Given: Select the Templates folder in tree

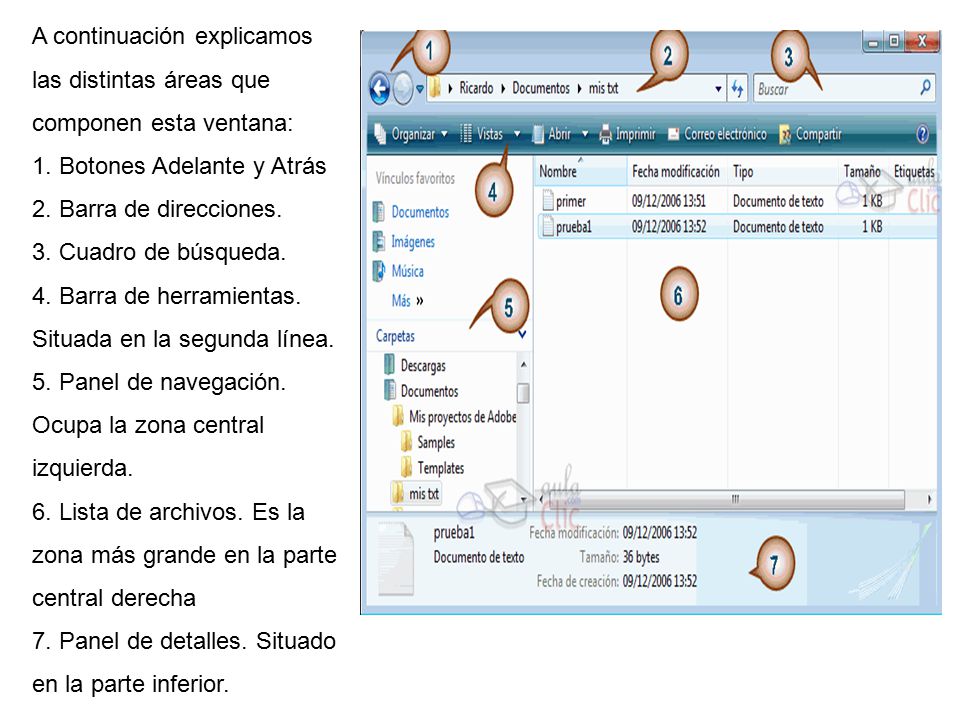Looking at the screenshot, I should pos(440,468).
